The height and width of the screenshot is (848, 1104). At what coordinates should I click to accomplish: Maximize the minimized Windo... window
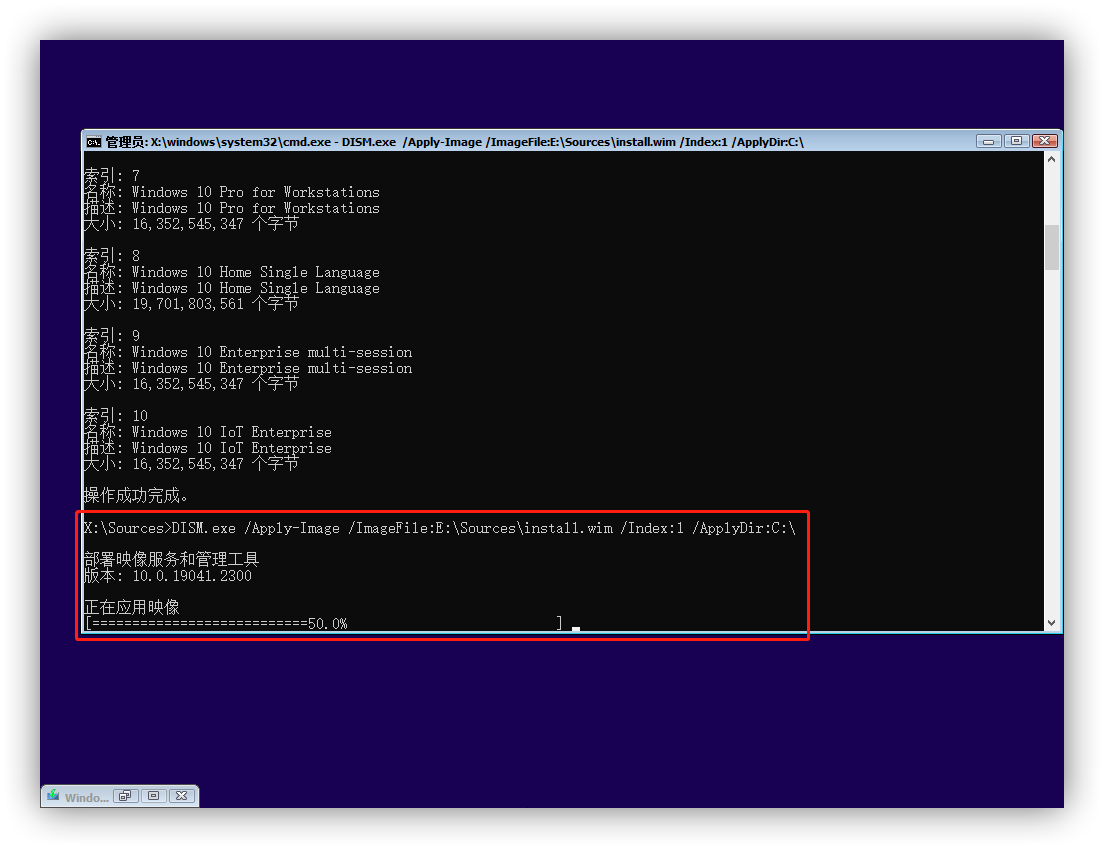tap(153, 796)
